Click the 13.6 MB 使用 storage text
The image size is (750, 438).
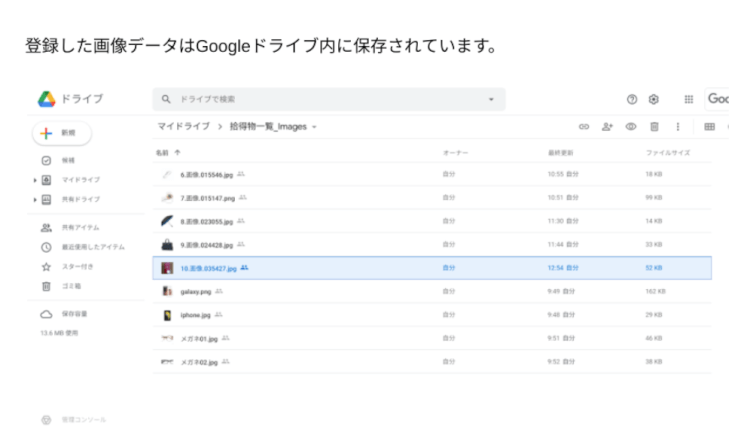click(x=59, y=333)
